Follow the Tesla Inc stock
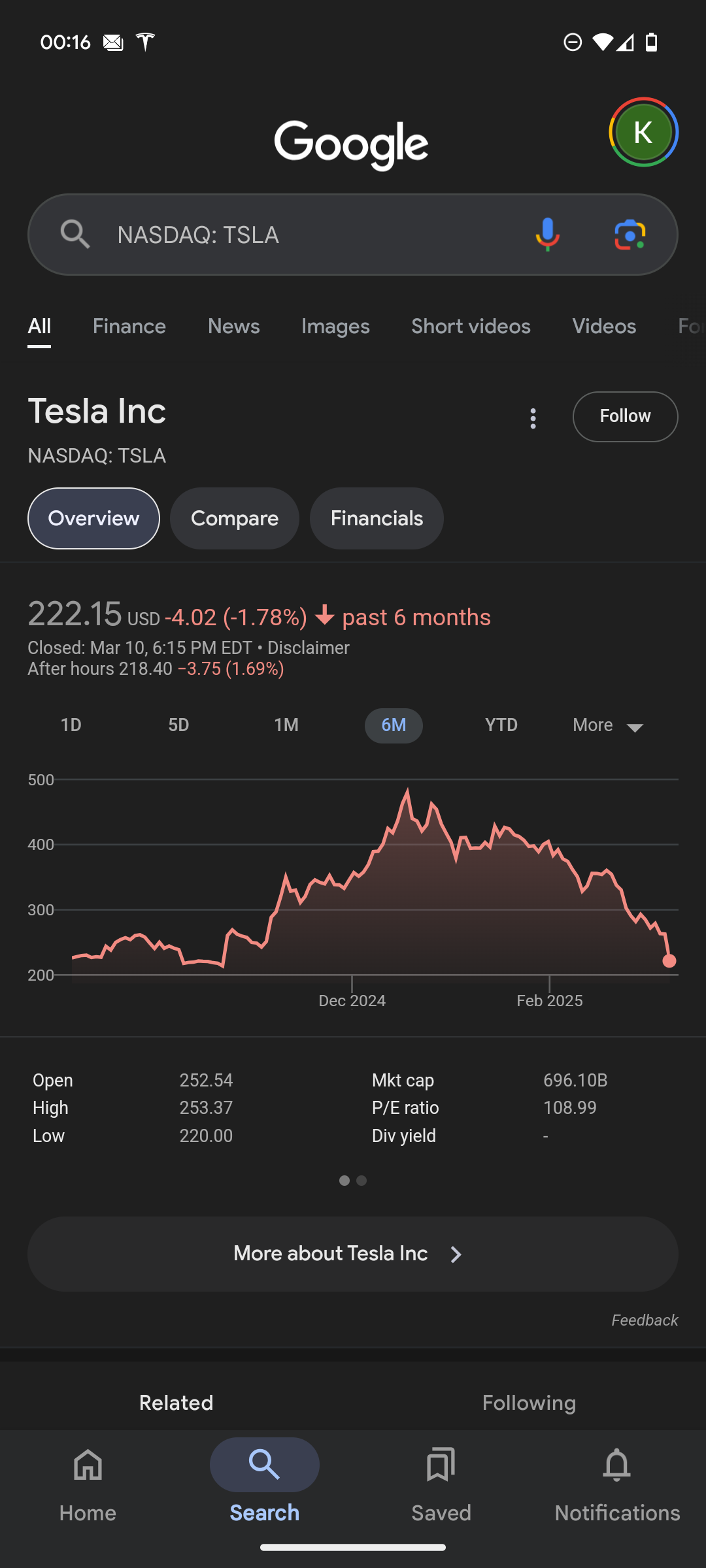This screenshot has width=706, height=1568. coord(625,417)
